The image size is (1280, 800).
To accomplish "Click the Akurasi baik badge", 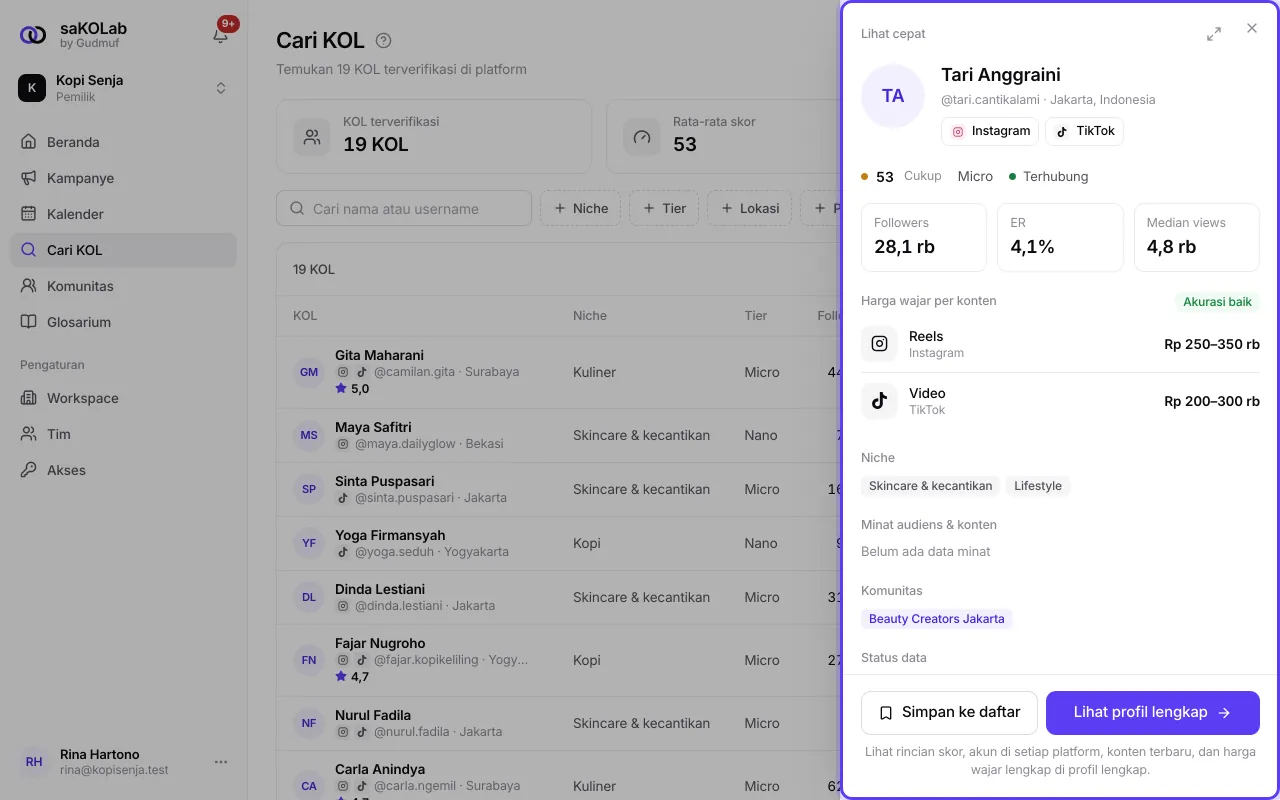I will pyautogui.click(x=1217, y=301).
